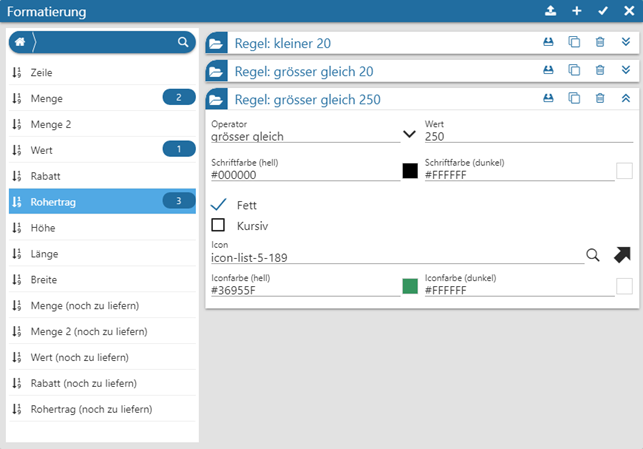The image size is (643, 449).
Task: Expand the rule 'grösser gleich 20'
Action: coord(626,70)
